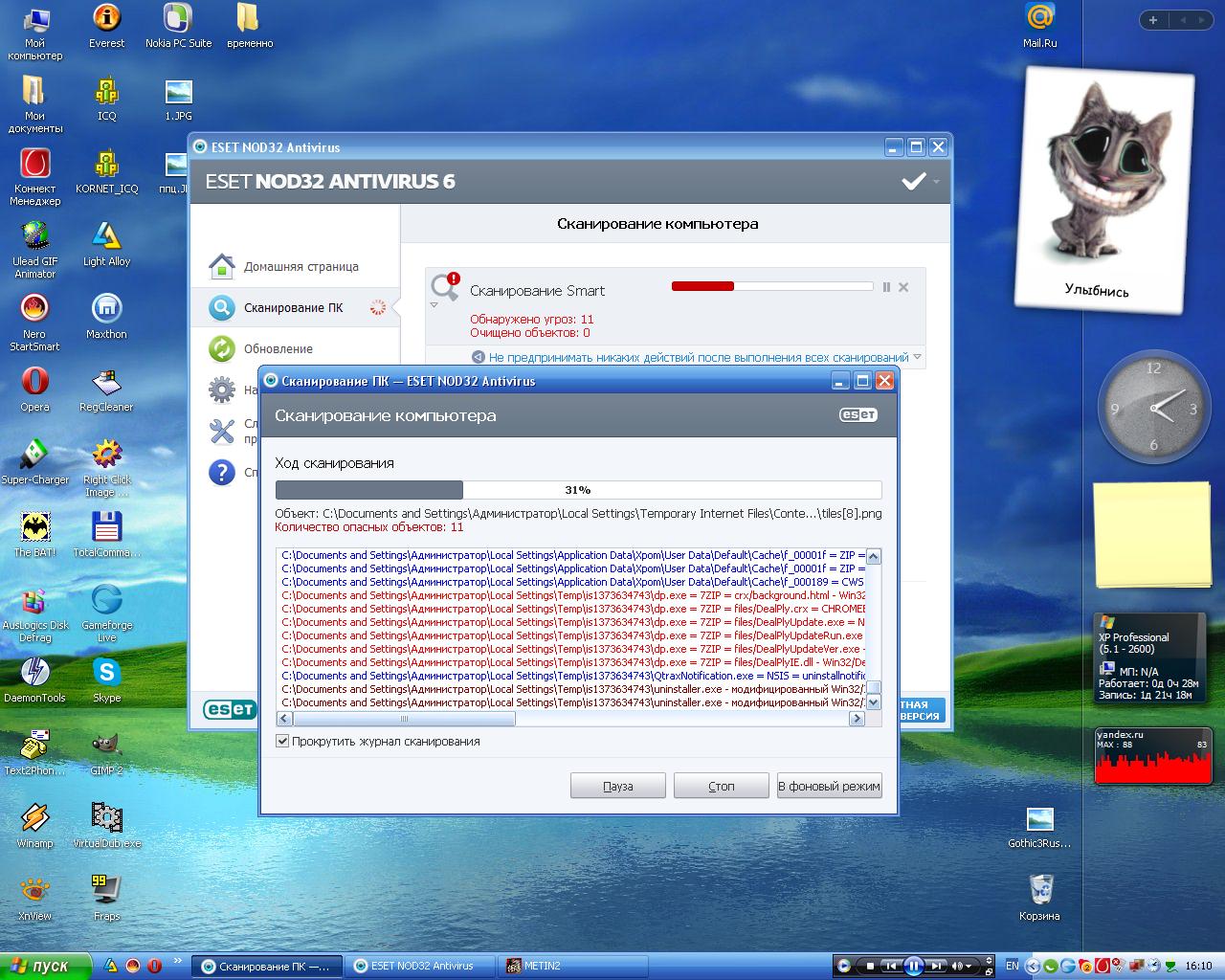Open RegCleaner desktop icon
1225x980 pixels.
pos(106,390)
